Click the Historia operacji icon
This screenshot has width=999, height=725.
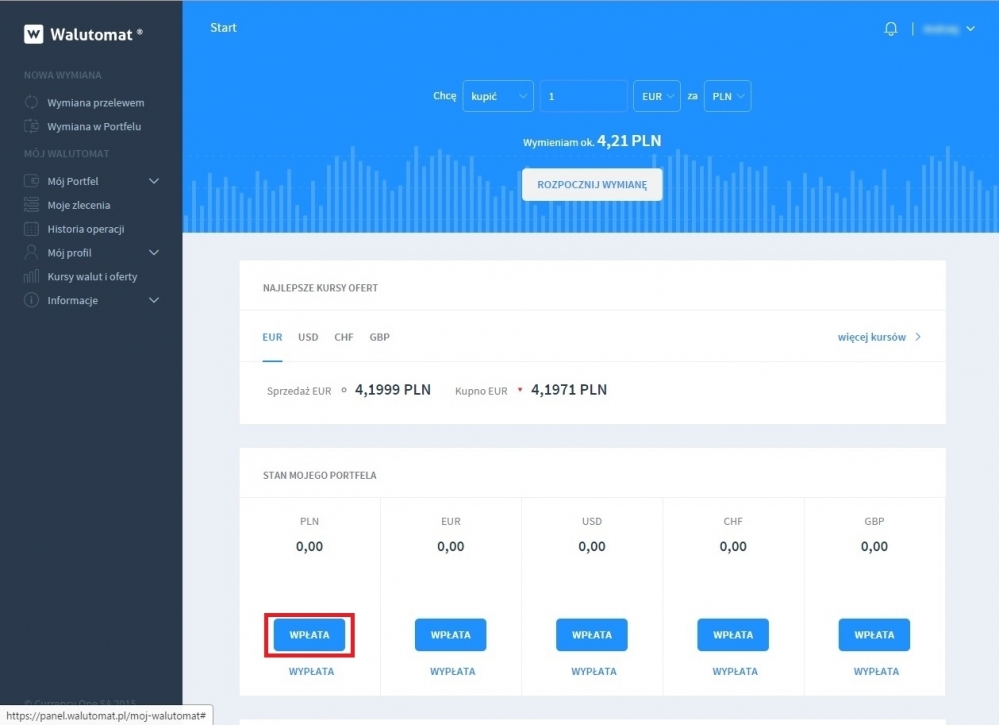point(31,229)
